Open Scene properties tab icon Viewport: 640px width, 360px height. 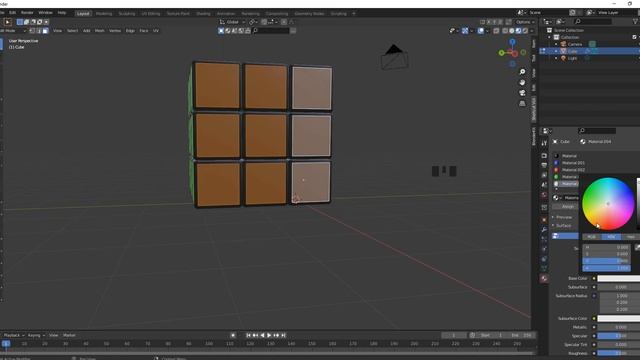[544, 185]
